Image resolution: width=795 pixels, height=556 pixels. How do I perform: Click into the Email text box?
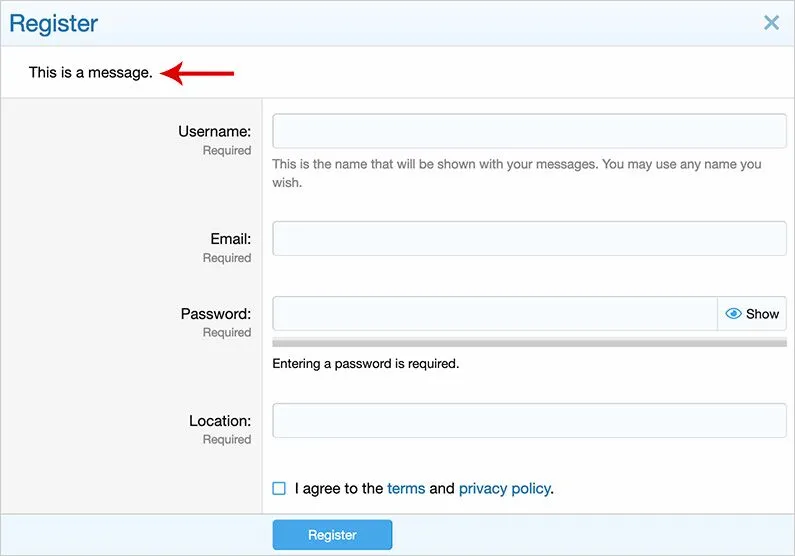pos(529,239)
